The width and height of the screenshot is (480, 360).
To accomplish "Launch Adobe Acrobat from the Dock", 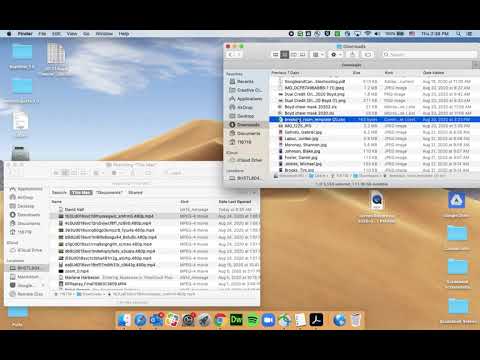I will tap(316, 320).
